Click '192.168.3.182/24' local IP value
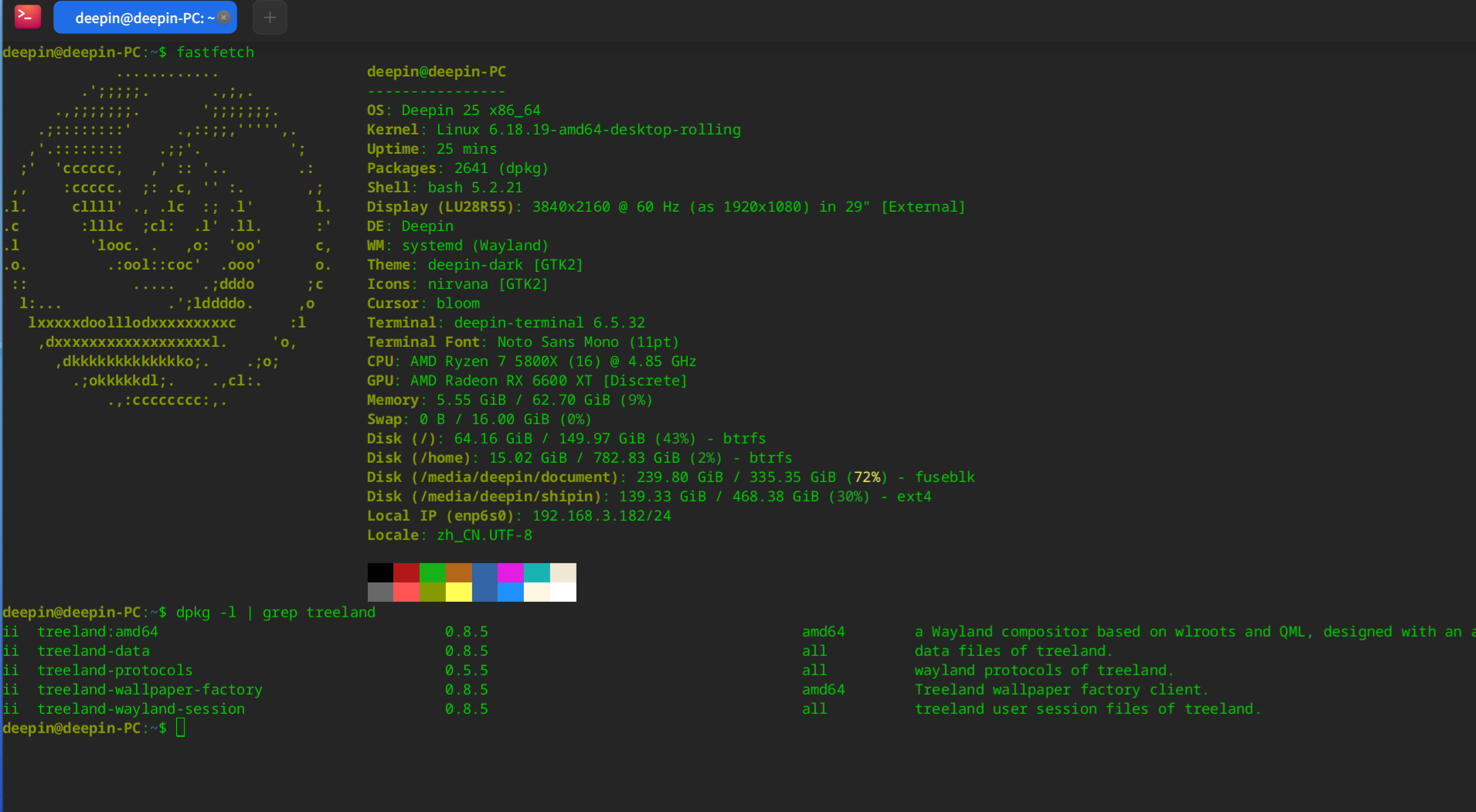The height and width of the screenshot is (812, 1476). tap(602, 516)
